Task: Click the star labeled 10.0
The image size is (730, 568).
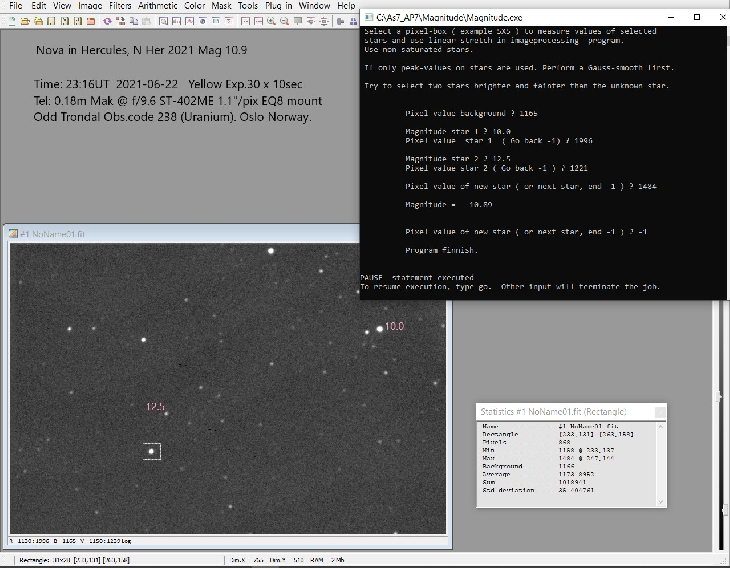Action: [379, 328]
